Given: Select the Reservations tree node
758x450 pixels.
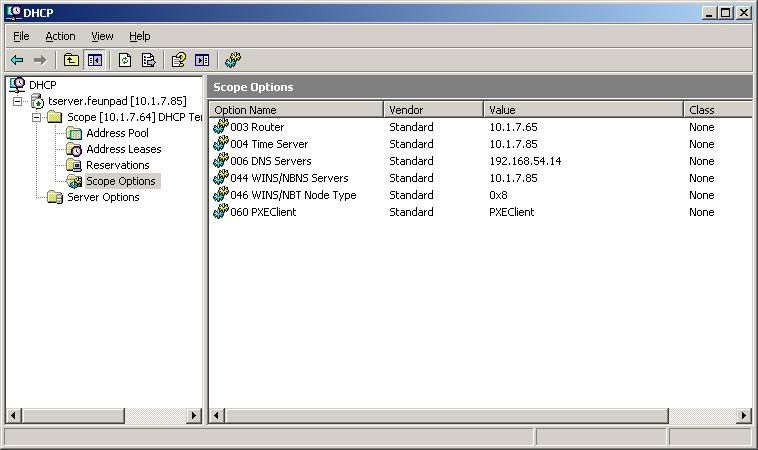Looking at the screenshot, I should point(117,165).
